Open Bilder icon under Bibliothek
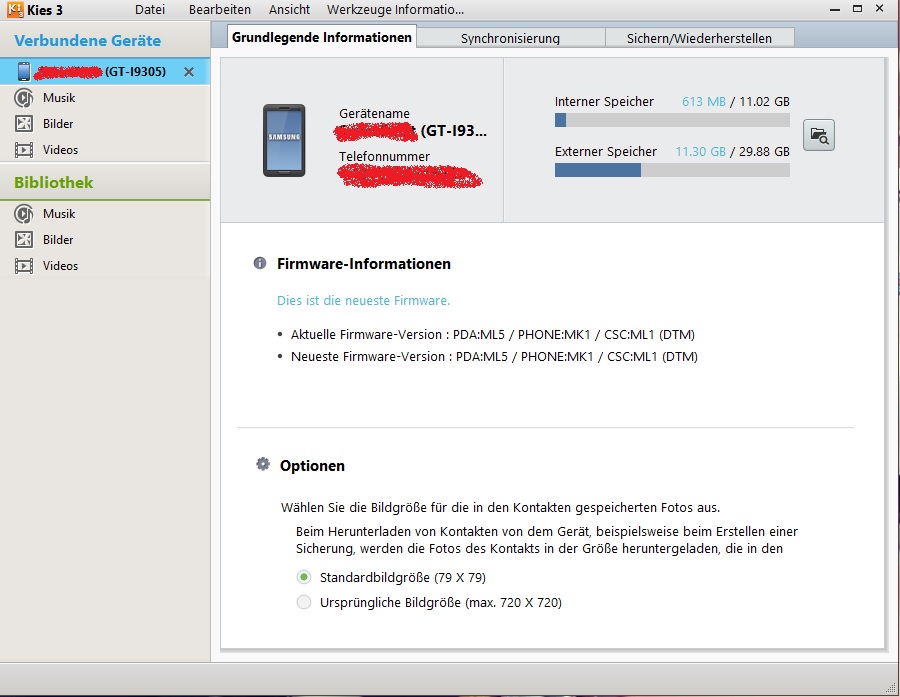This screenshot has width=900, height=697. click(24, 239)
